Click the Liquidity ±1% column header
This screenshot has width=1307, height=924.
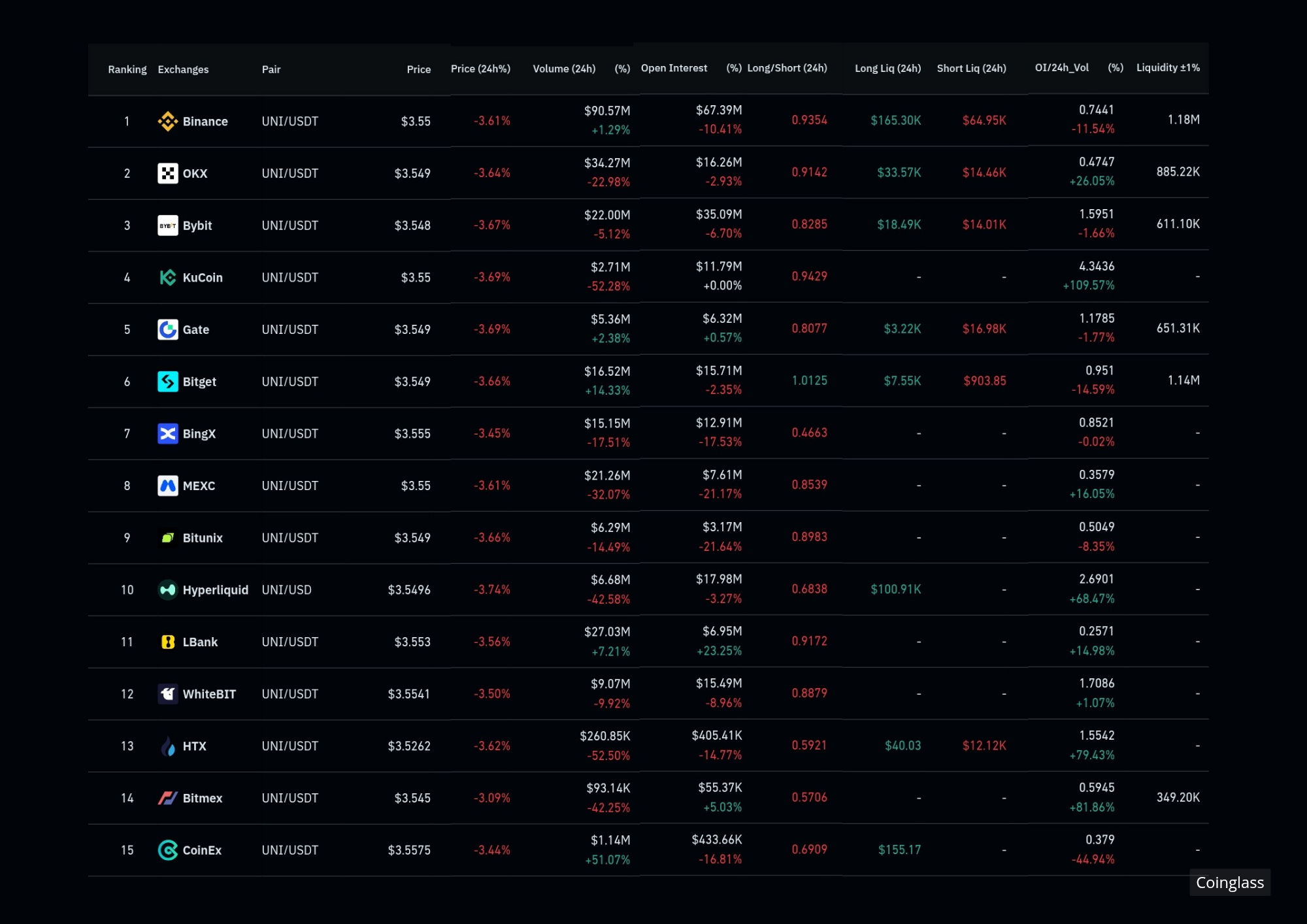[1168, 67]
